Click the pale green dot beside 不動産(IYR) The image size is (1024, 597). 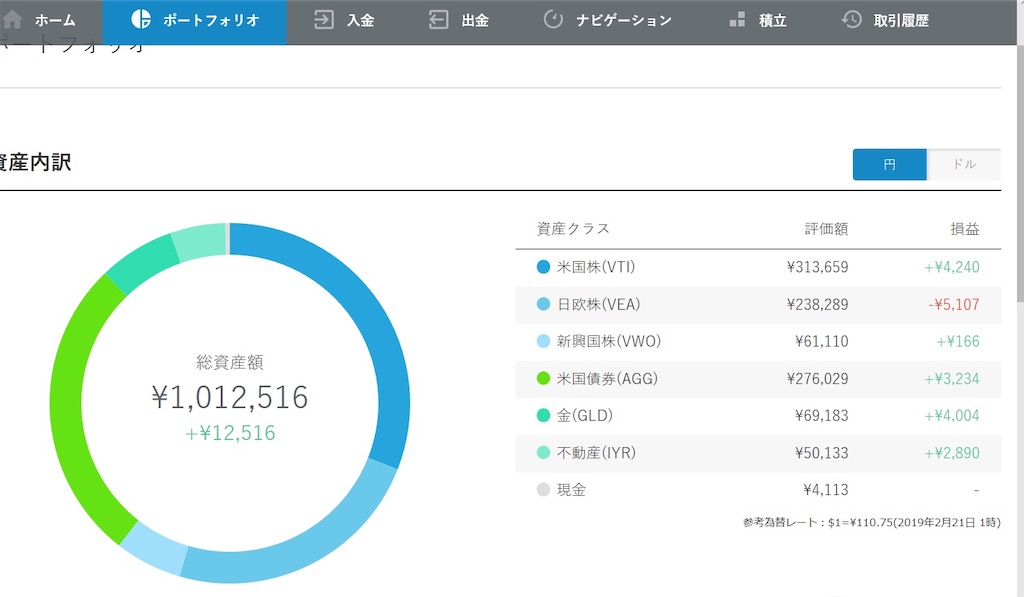(x=544, y=453)
